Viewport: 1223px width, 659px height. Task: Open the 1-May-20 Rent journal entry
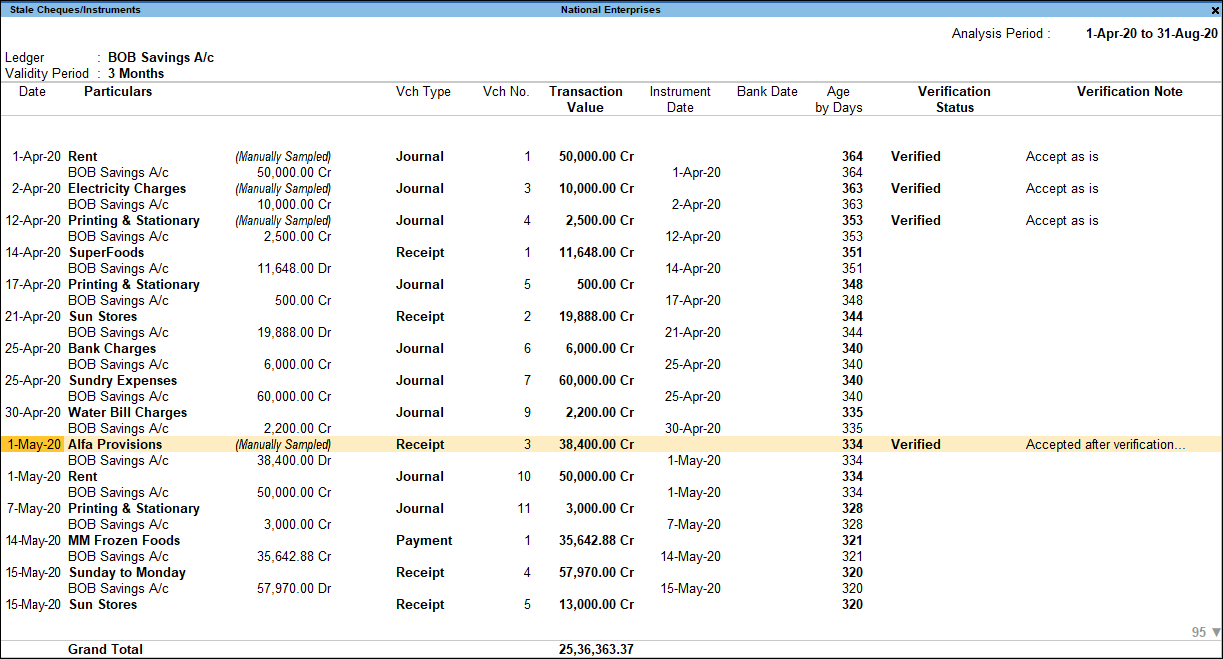611,477
